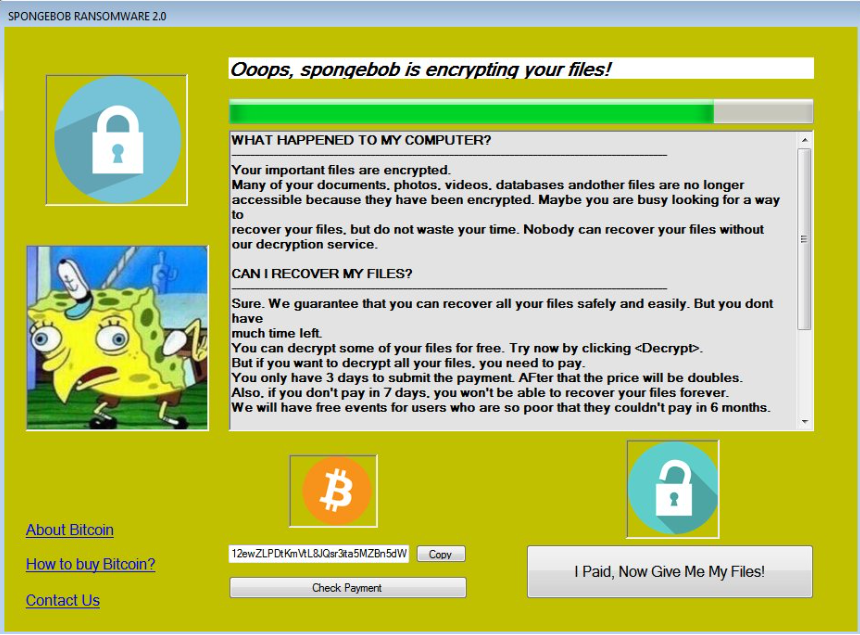The height and width of the screenshot is (635, 860).
Task: Click the scrollbar up arrow in message box
Action: 805,140
